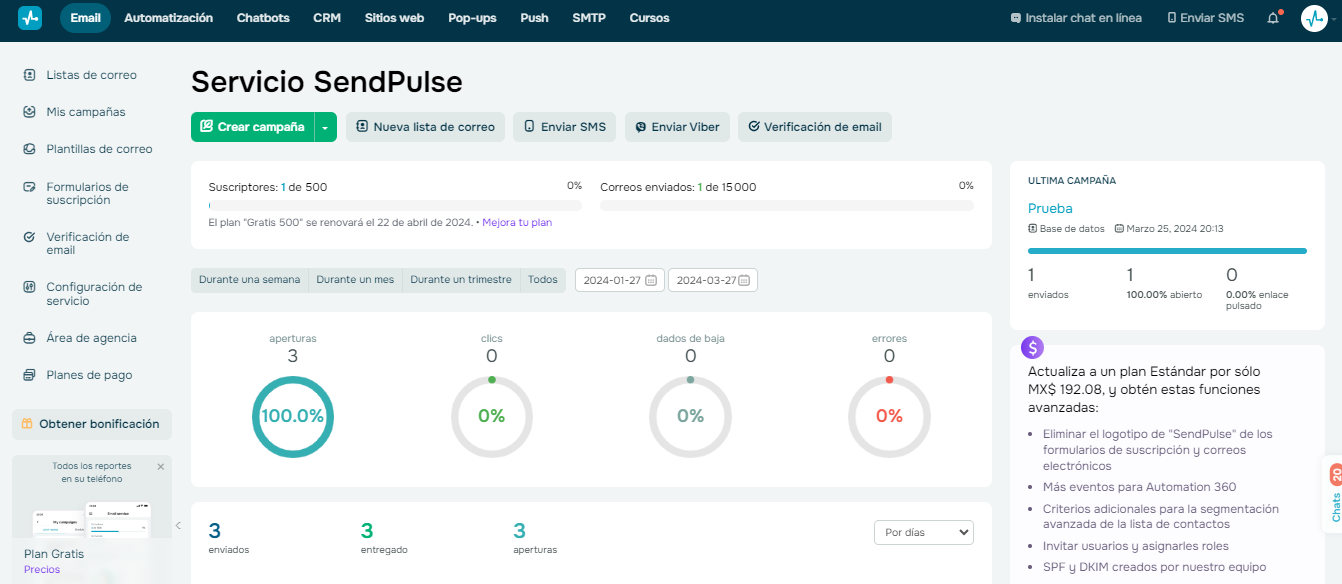Open the SMTP tab
1342x584 pixels.
pyautogui.click(x=589, y=18)
